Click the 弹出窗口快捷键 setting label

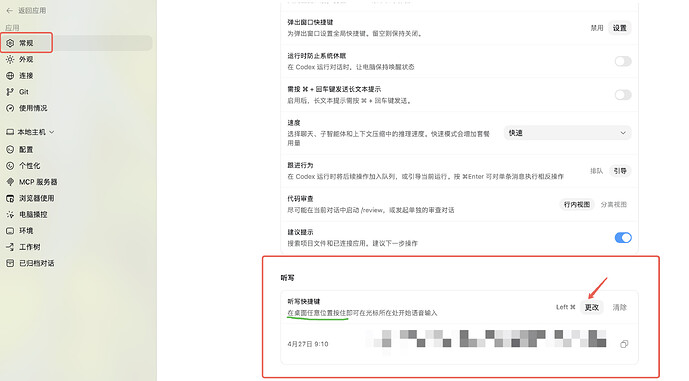(310, 22)
